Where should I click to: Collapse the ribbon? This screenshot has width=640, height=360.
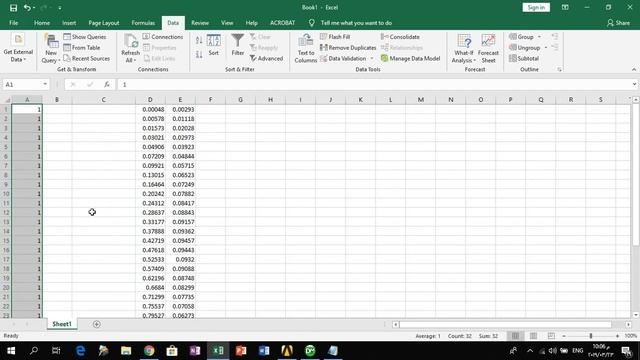pos(634,69)
